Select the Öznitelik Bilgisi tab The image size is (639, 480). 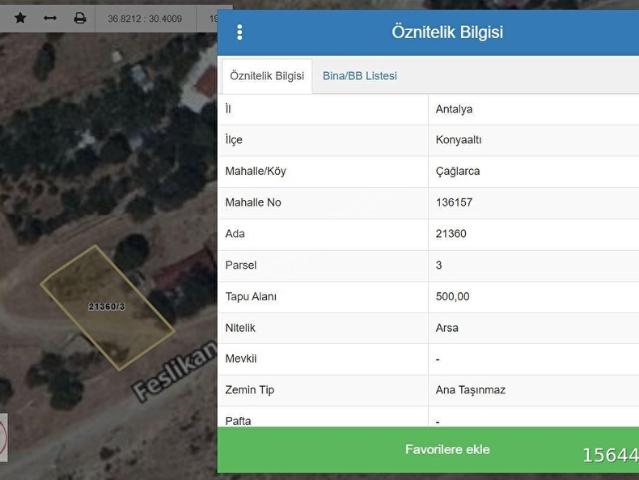point(267,76)
